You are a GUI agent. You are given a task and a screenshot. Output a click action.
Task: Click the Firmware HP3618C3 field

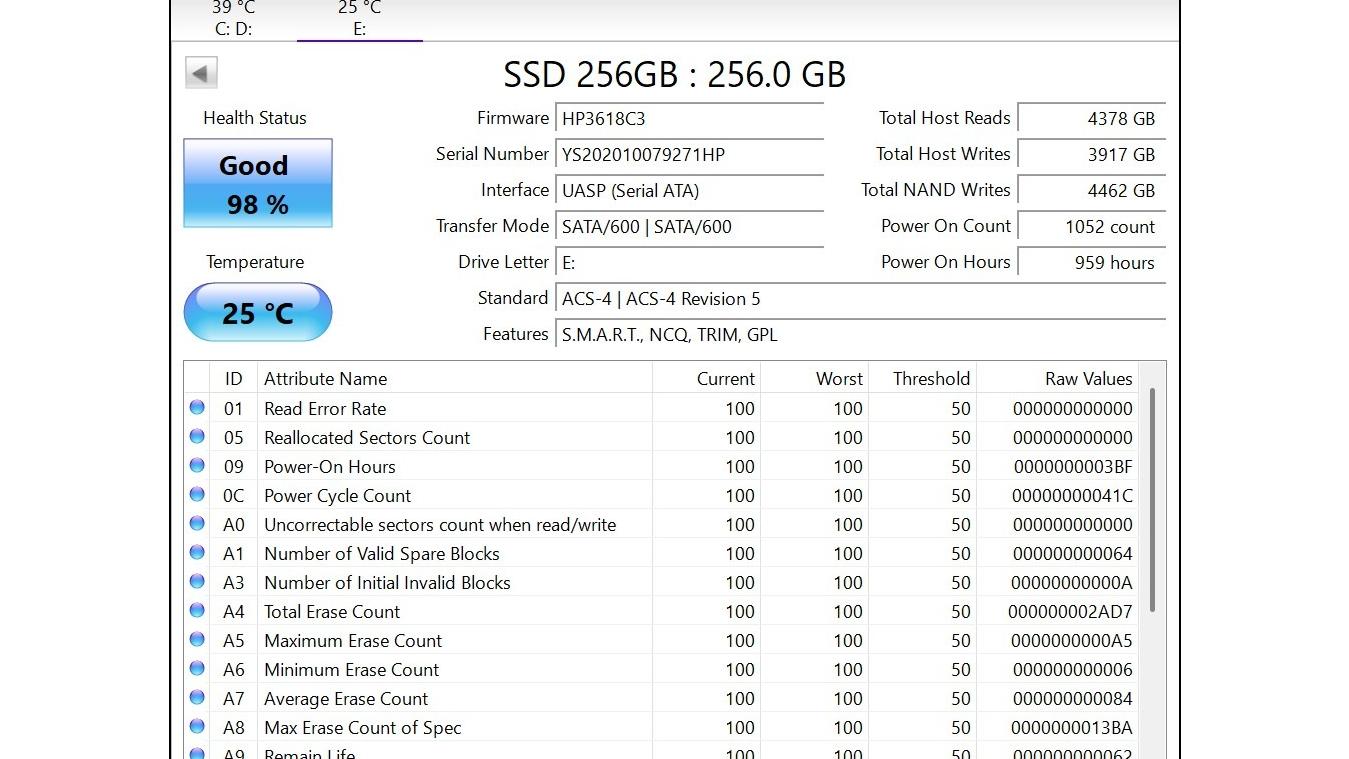click(x=689, y=119)
